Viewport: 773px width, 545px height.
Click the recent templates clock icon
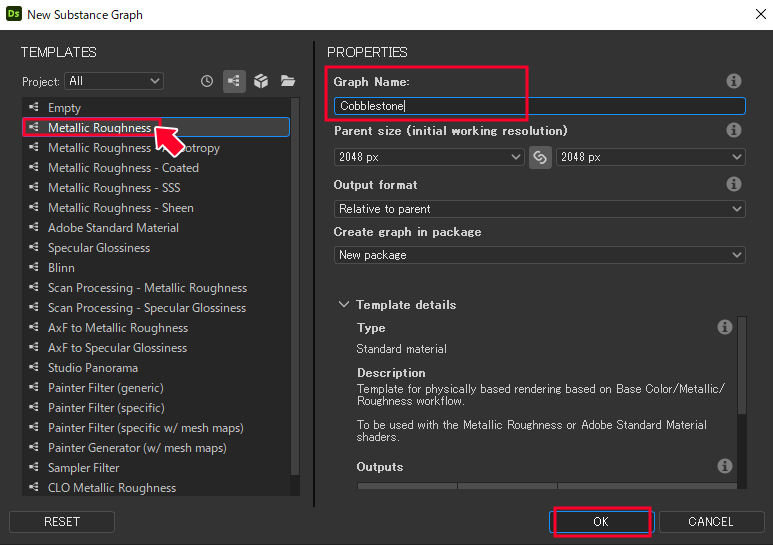click(207, 81)
